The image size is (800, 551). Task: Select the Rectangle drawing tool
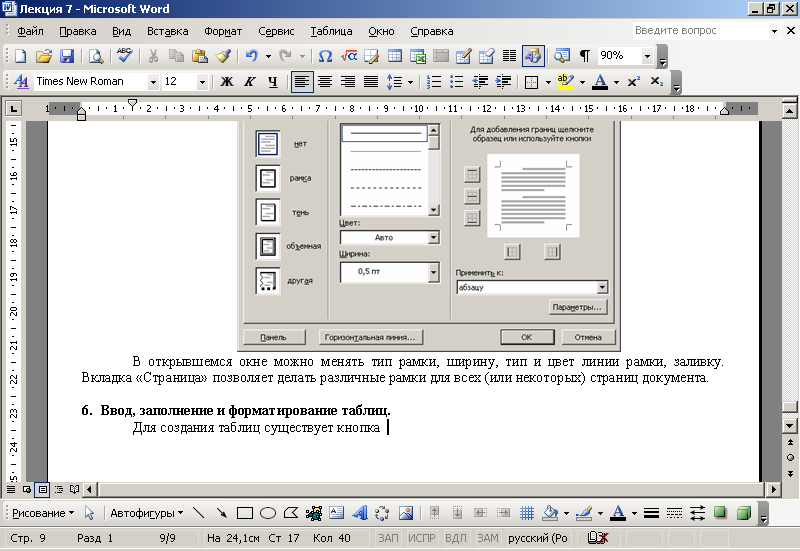point(245,513)
